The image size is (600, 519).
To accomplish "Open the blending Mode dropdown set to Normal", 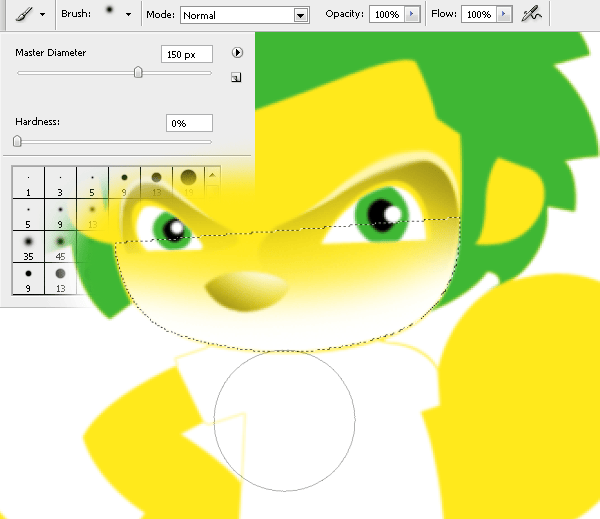I will [300, 16].
